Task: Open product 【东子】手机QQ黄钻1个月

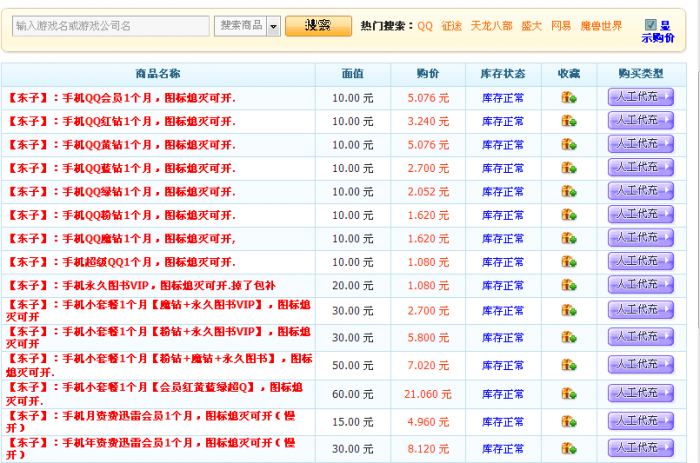Action: click(x=121, y=145)
